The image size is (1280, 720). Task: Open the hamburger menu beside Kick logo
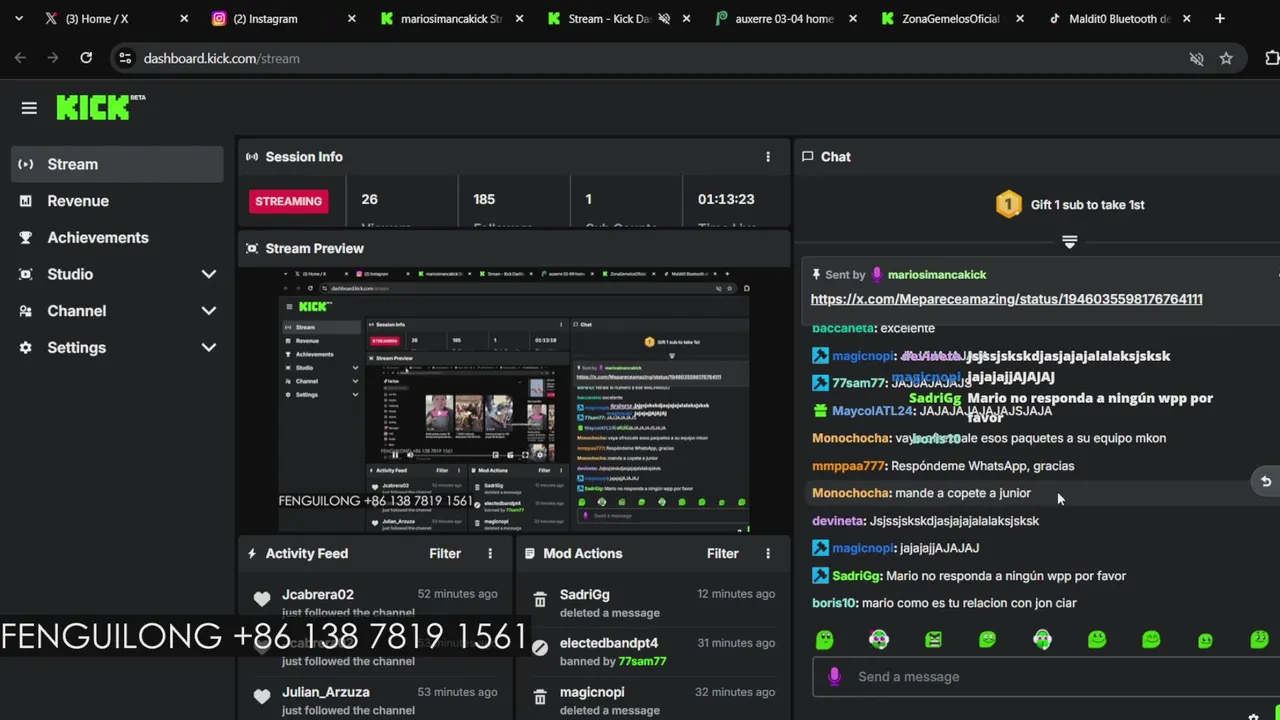(x=29, y=108)
